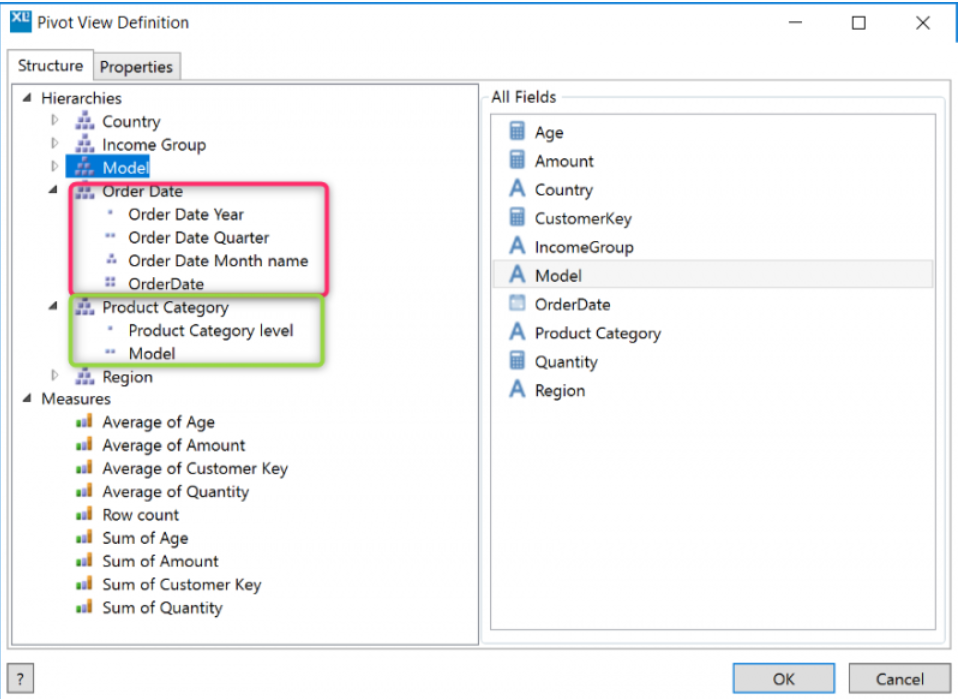Click the level icon beside Order Date Quarter
960x699 pixels.
(x=113, y=238)
